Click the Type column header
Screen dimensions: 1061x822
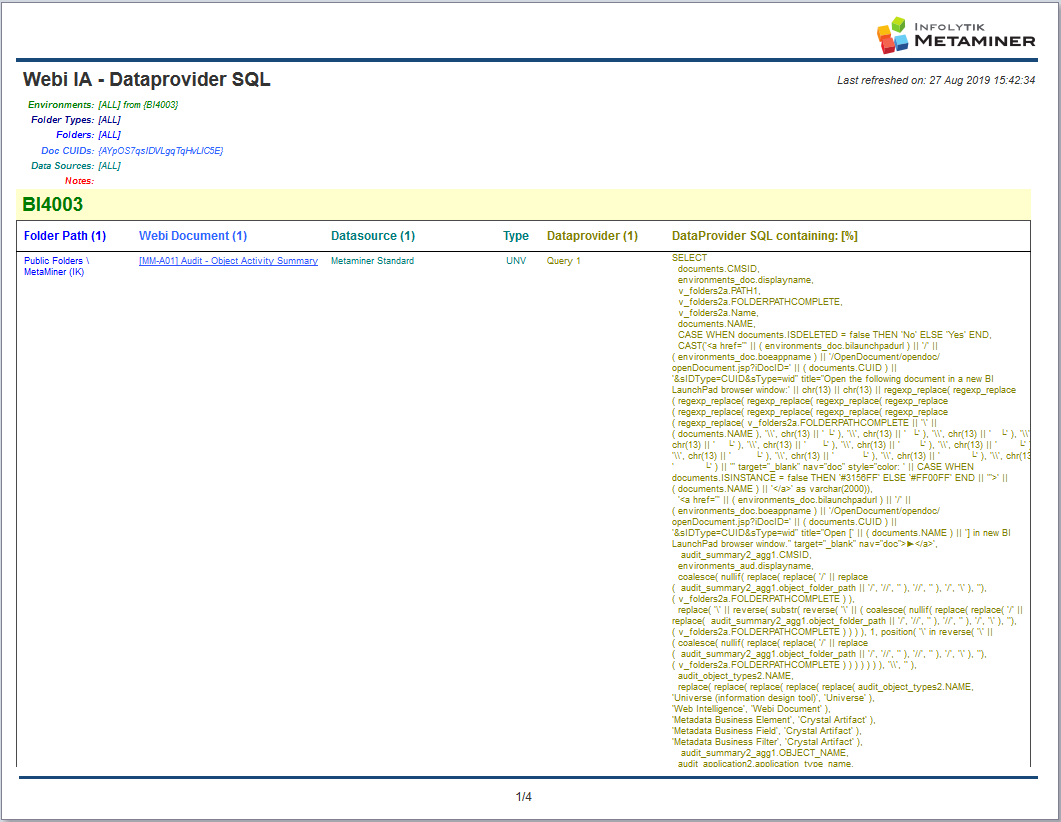[516, 236]
